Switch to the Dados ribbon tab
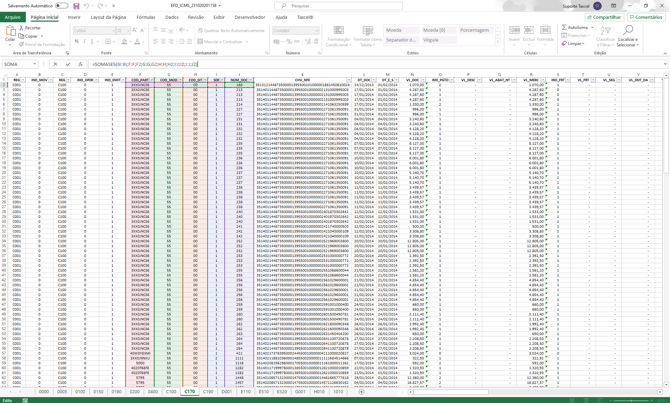This screenshot has height=403, width=670. (172, 17)
